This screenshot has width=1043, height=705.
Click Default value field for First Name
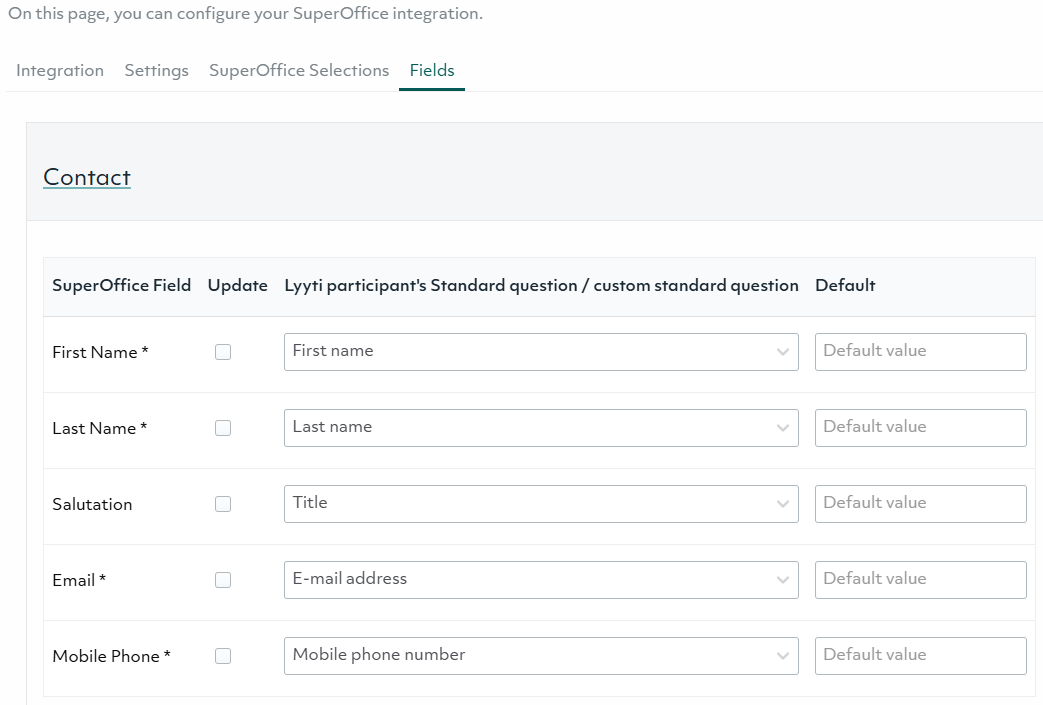pyautogui.click(x=920, y=352)
